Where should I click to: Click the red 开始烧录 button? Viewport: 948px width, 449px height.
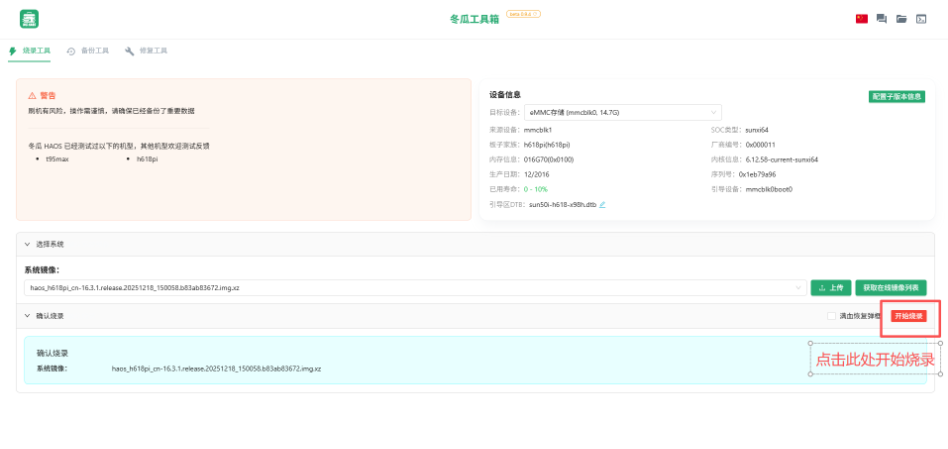click(x=908, y=316)
